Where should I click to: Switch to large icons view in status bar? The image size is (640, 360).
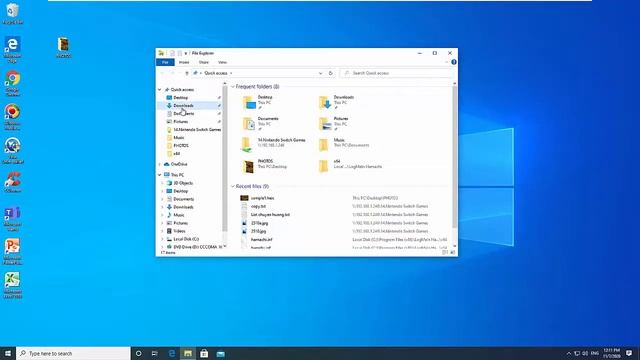pyautogui.click(x=452, y=253)
